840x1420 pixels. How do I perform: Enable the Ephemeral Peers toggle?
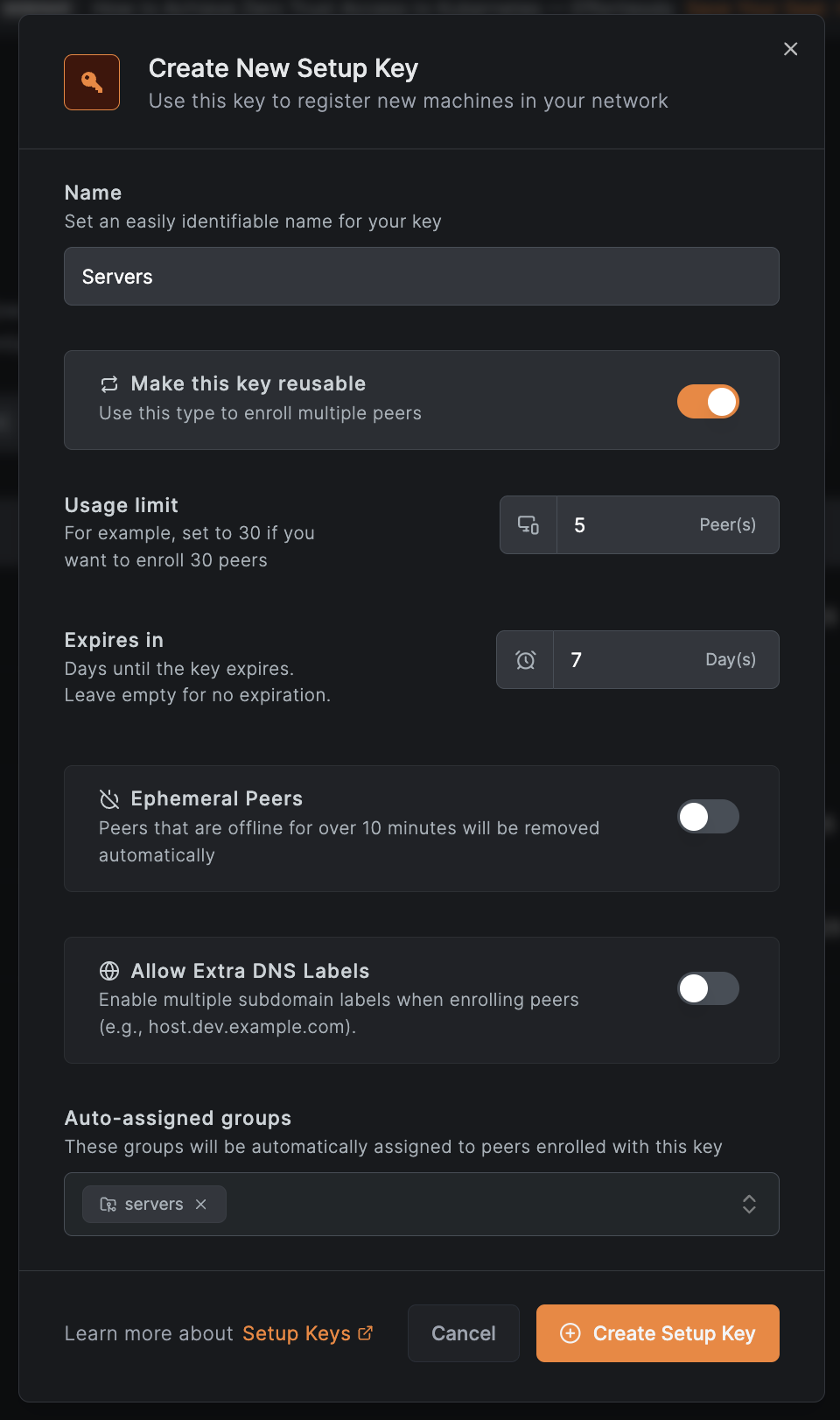[708, 817]
